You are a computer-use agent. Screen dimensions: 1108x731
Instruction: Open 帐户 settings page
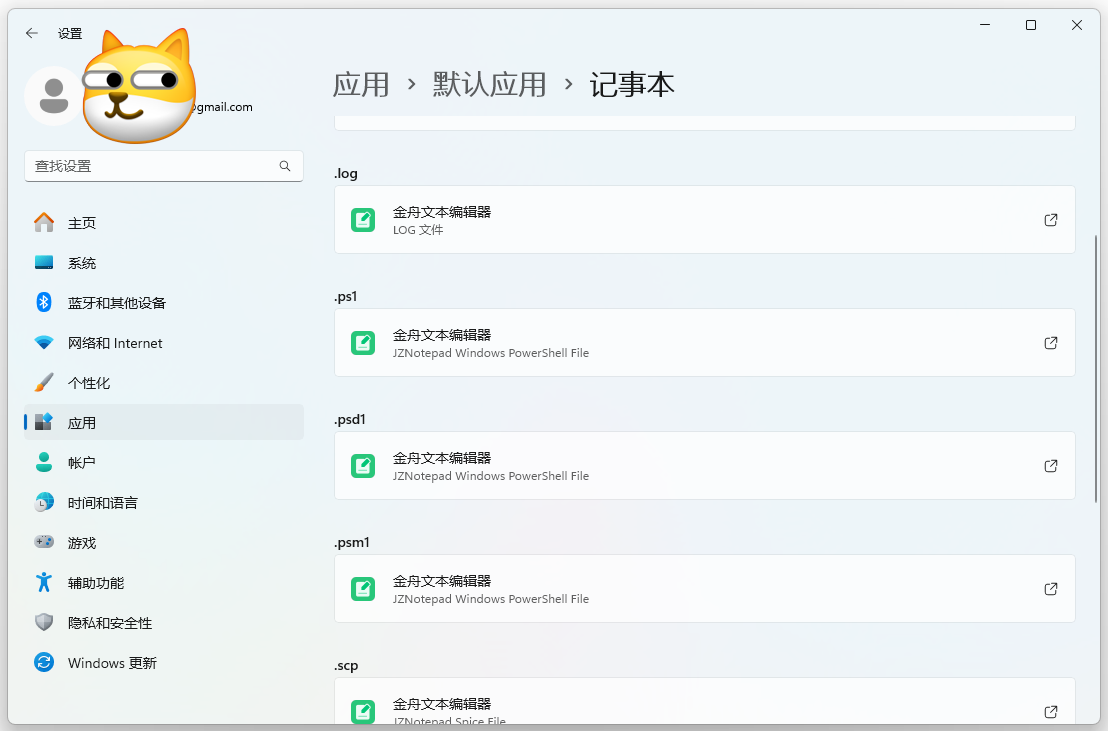164,462
